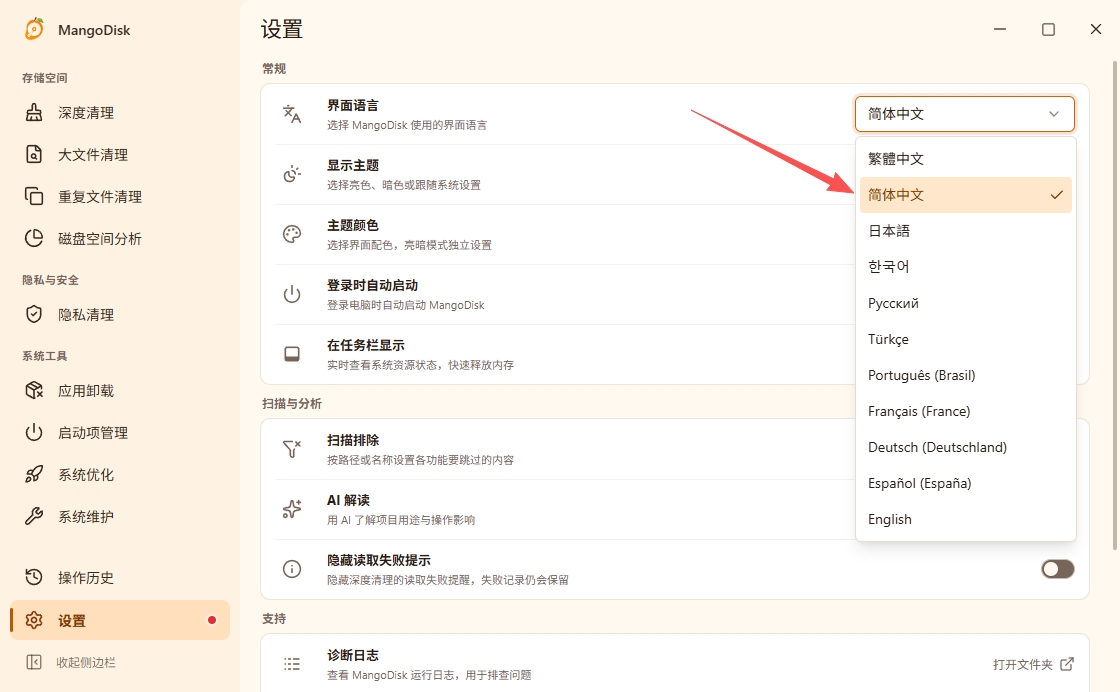
Task: Collapse the 界面语言 dropdown showing 简体中文
Action: coord(964,114)
